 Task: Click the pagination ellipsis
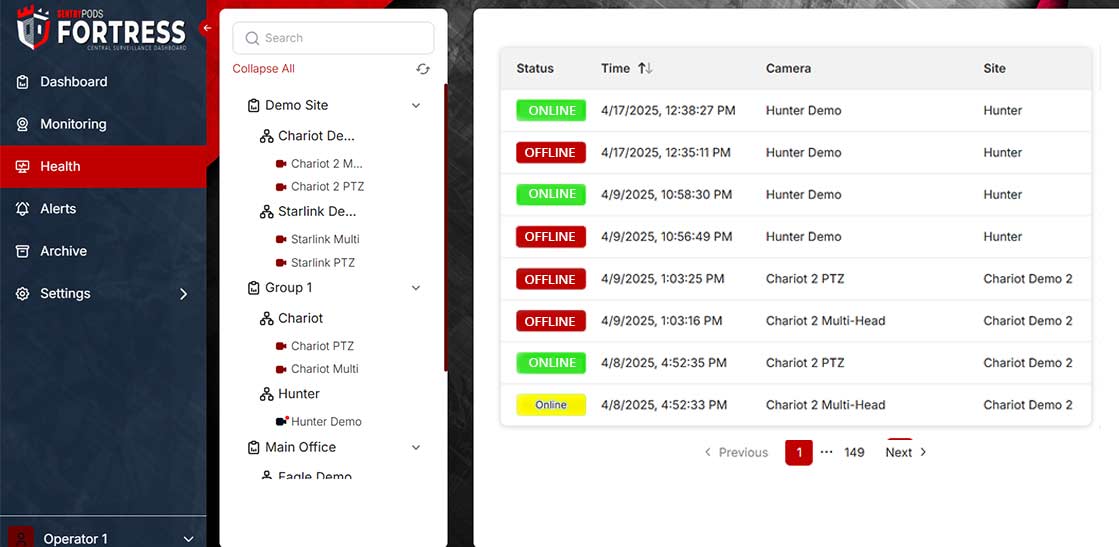826,453
